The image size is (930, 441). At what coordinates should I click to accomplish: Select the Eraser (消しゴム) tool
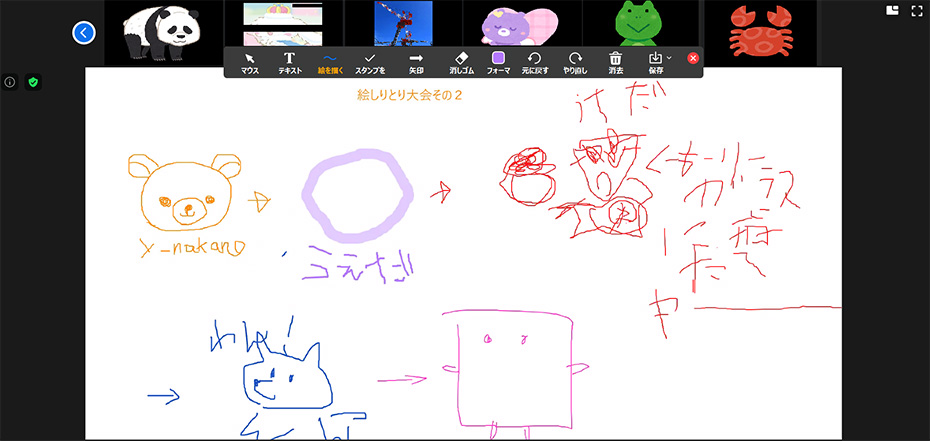coord(461,63)
